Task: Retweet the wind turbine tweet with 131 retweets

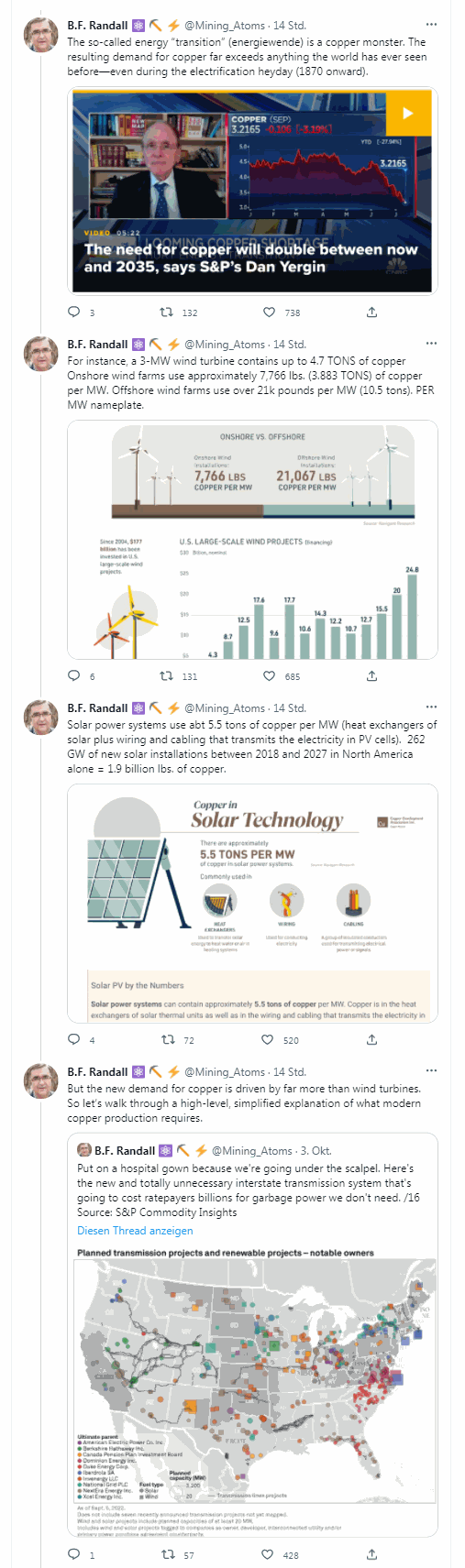Action: coord(167,676)
